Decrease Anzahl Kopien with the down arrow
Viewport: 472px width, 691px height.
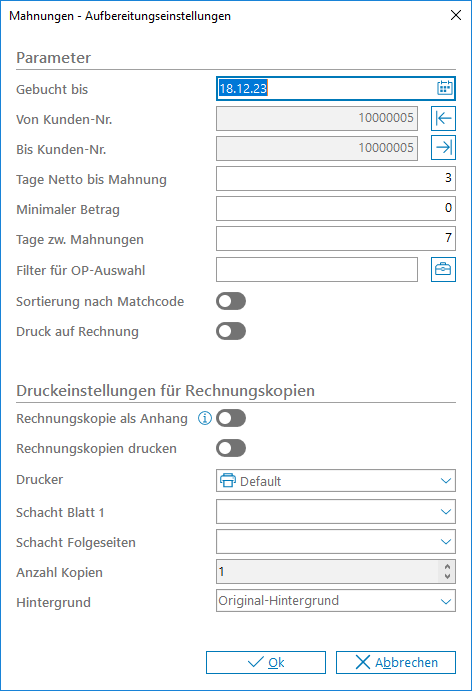[x=447, y=576]
